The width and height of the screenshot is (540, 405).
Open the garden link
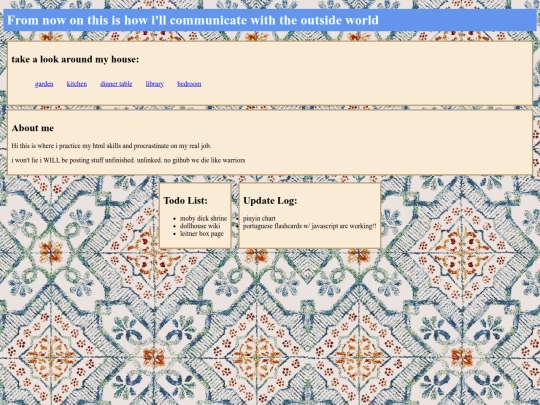tap(44, 84)
